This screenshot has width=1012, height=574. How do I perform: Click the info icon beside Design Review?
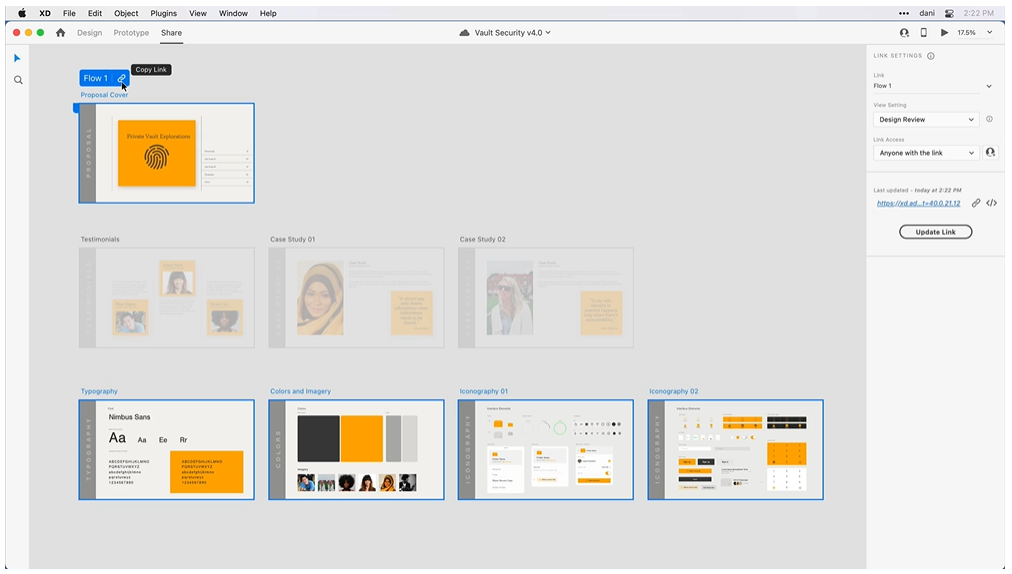click(x=989, y=119)
